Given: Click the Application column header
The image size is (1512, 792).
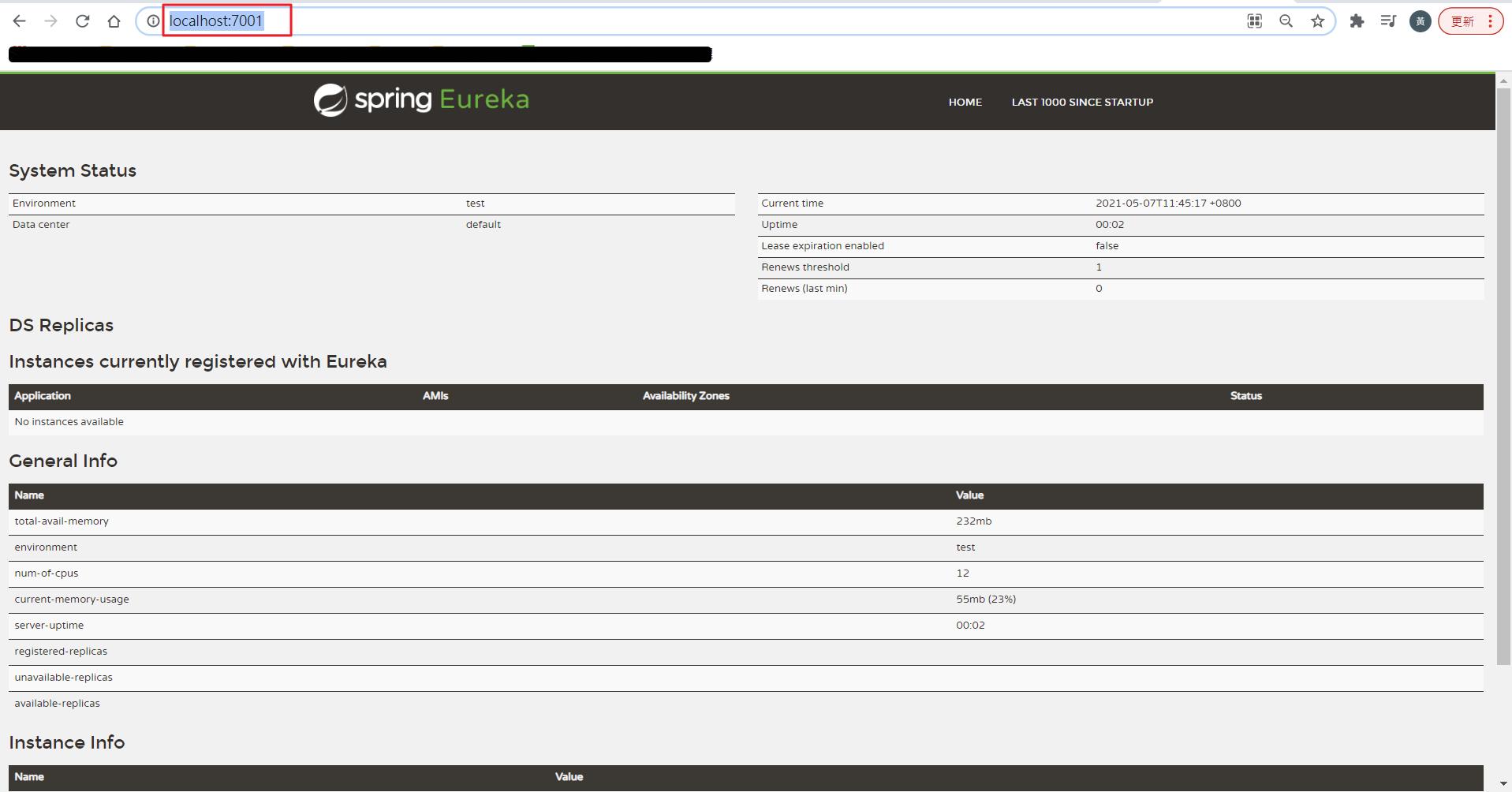Looking at the screenshot, I should [x=43, y=396].
